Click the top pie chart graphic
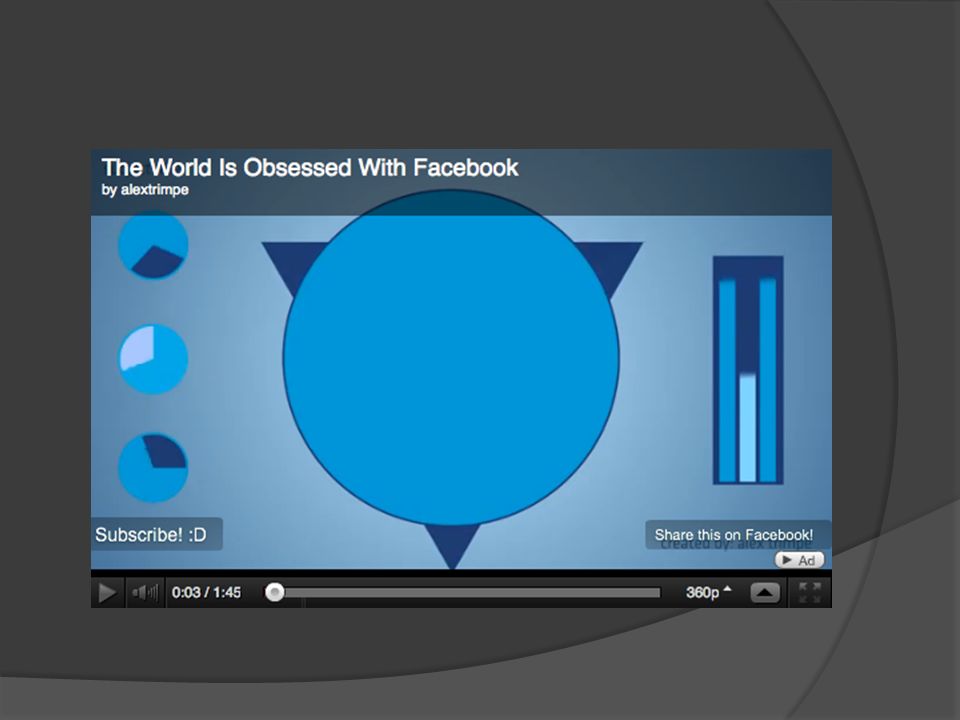Image resolution: width=960 pixels, height=720 pixels. click(152, 244)
